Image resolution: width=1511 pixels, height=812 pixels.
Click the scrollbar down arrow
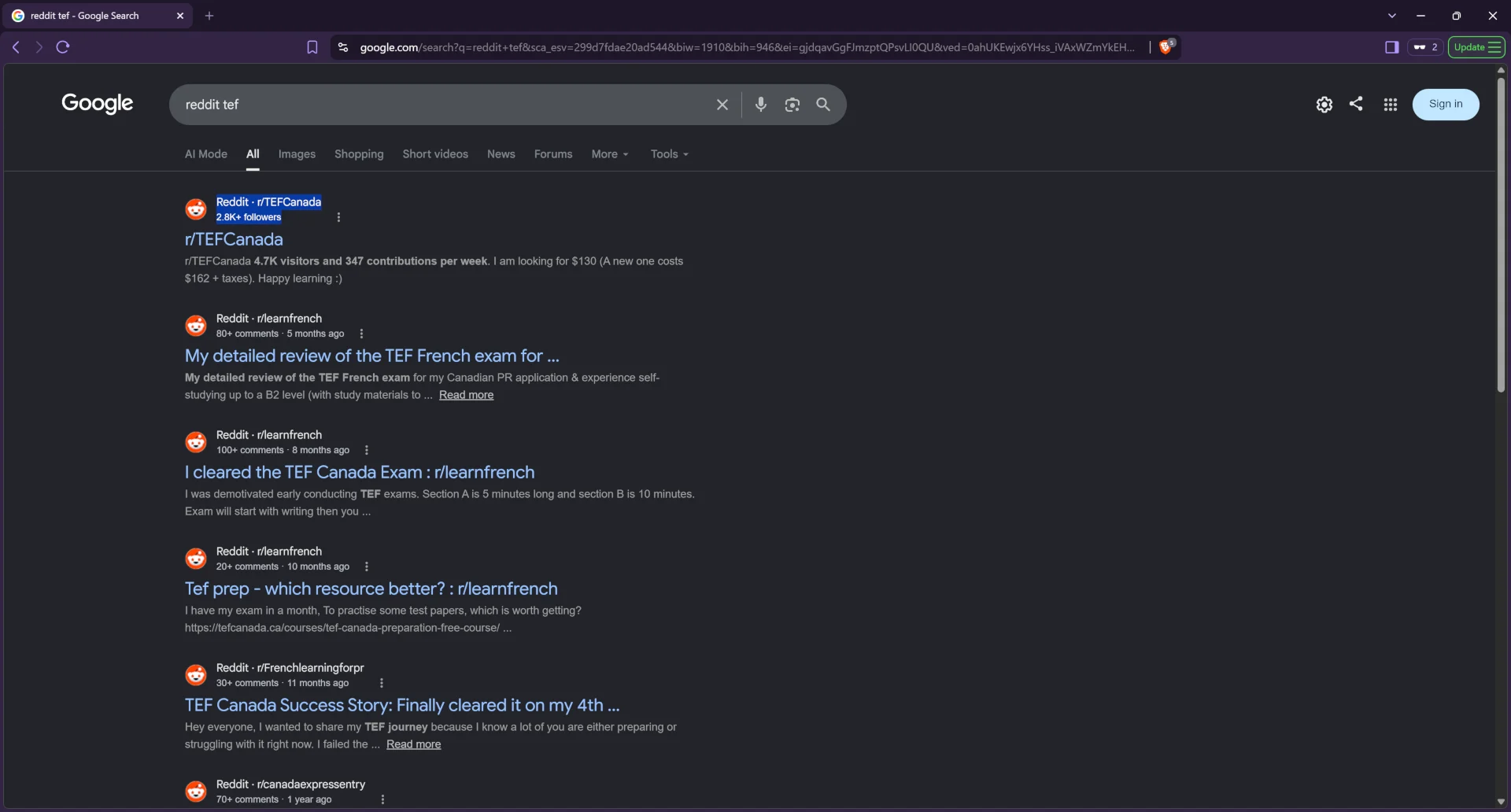pos(1500,803)
